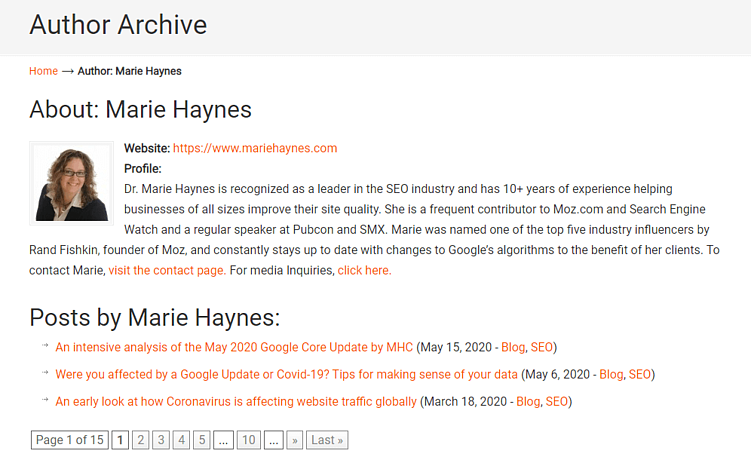
Task: Select Blog category on the May 15 post
Action: click(511, 347)
